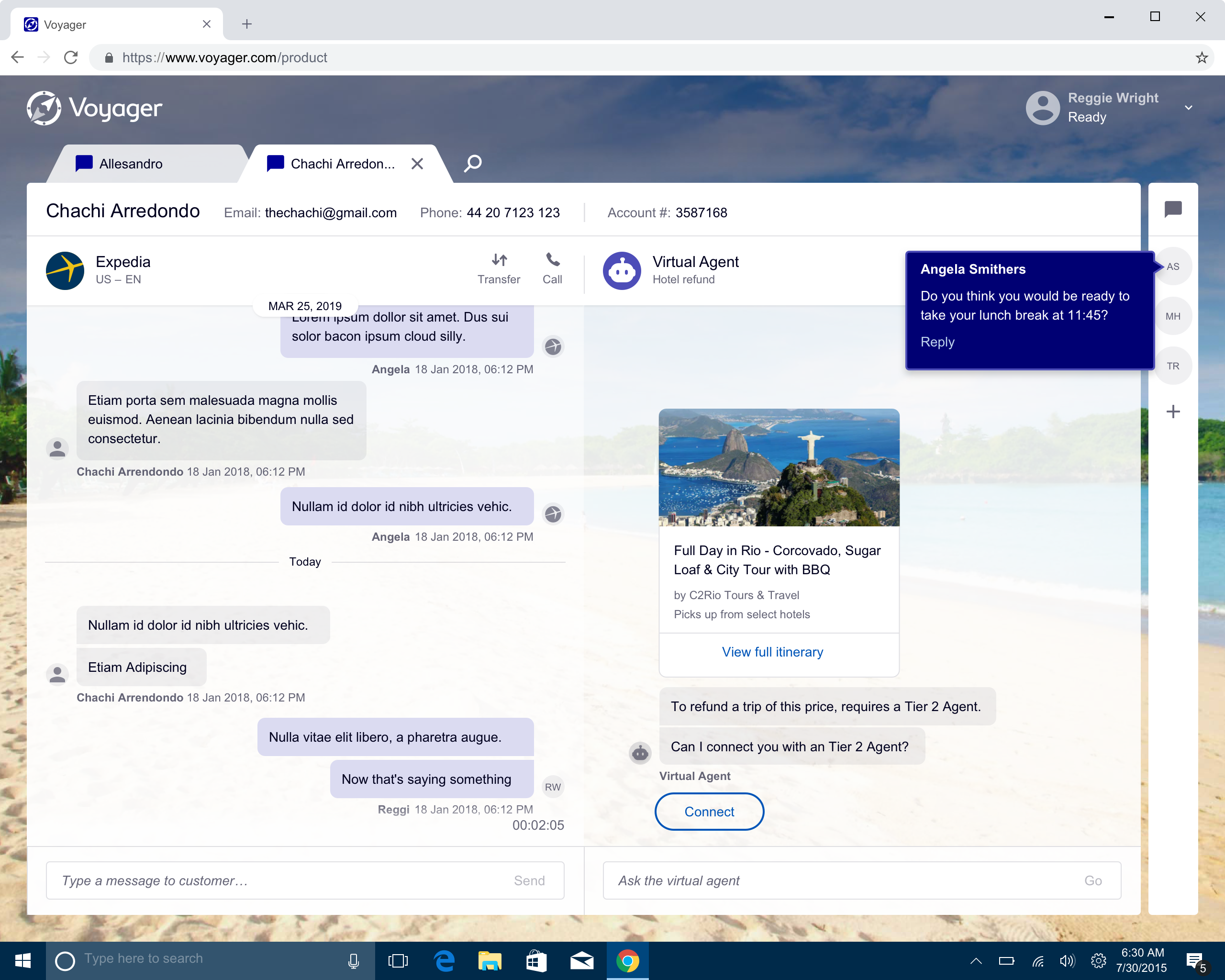Click the Virtual Agent robot icon
Viewport: 1225px width, 980px height.
622,270
